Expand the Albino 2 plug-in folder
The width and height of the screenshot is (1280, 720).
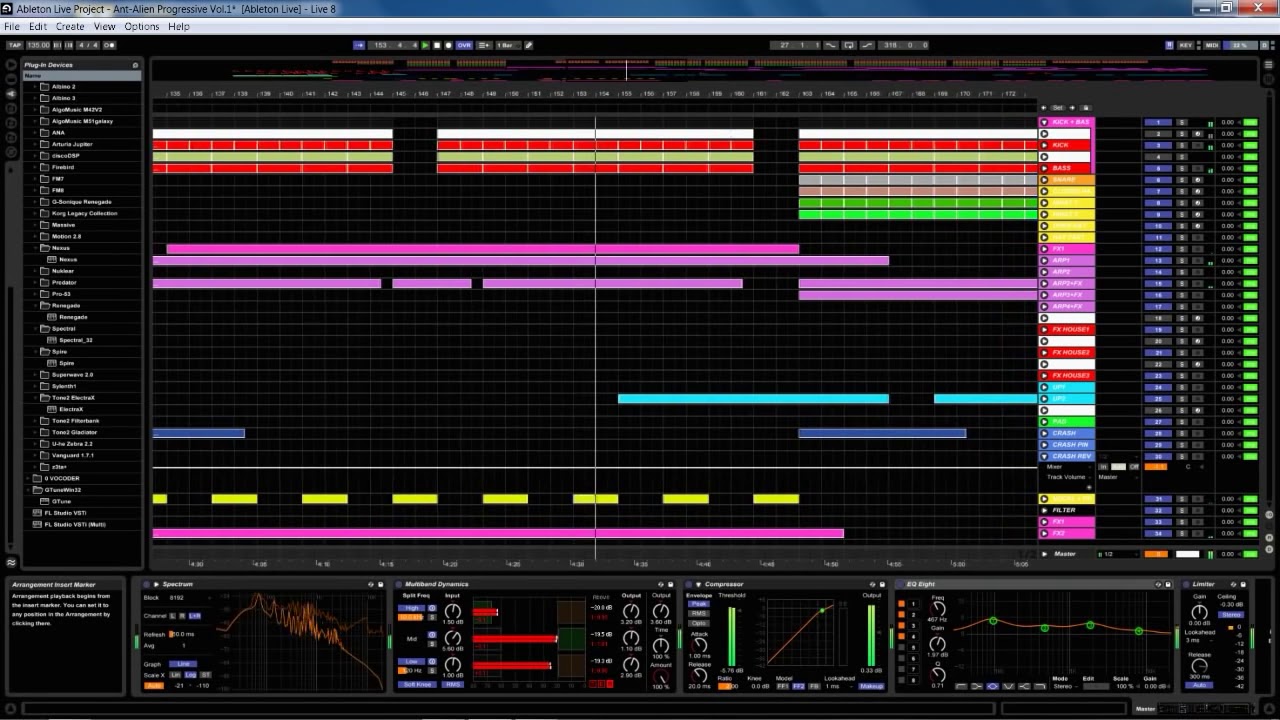click(x=35, y=87)
